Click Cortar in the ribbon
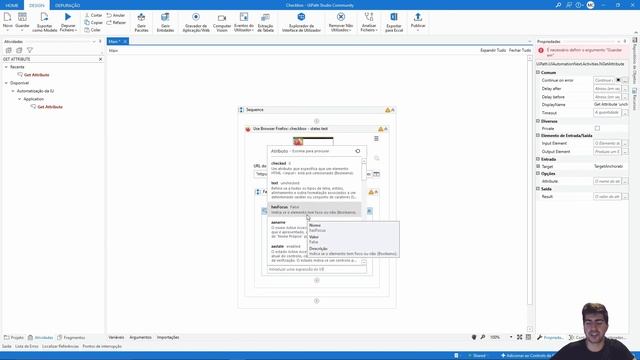The width and height of the screenshot is (640, 360). tap(93, 15)
